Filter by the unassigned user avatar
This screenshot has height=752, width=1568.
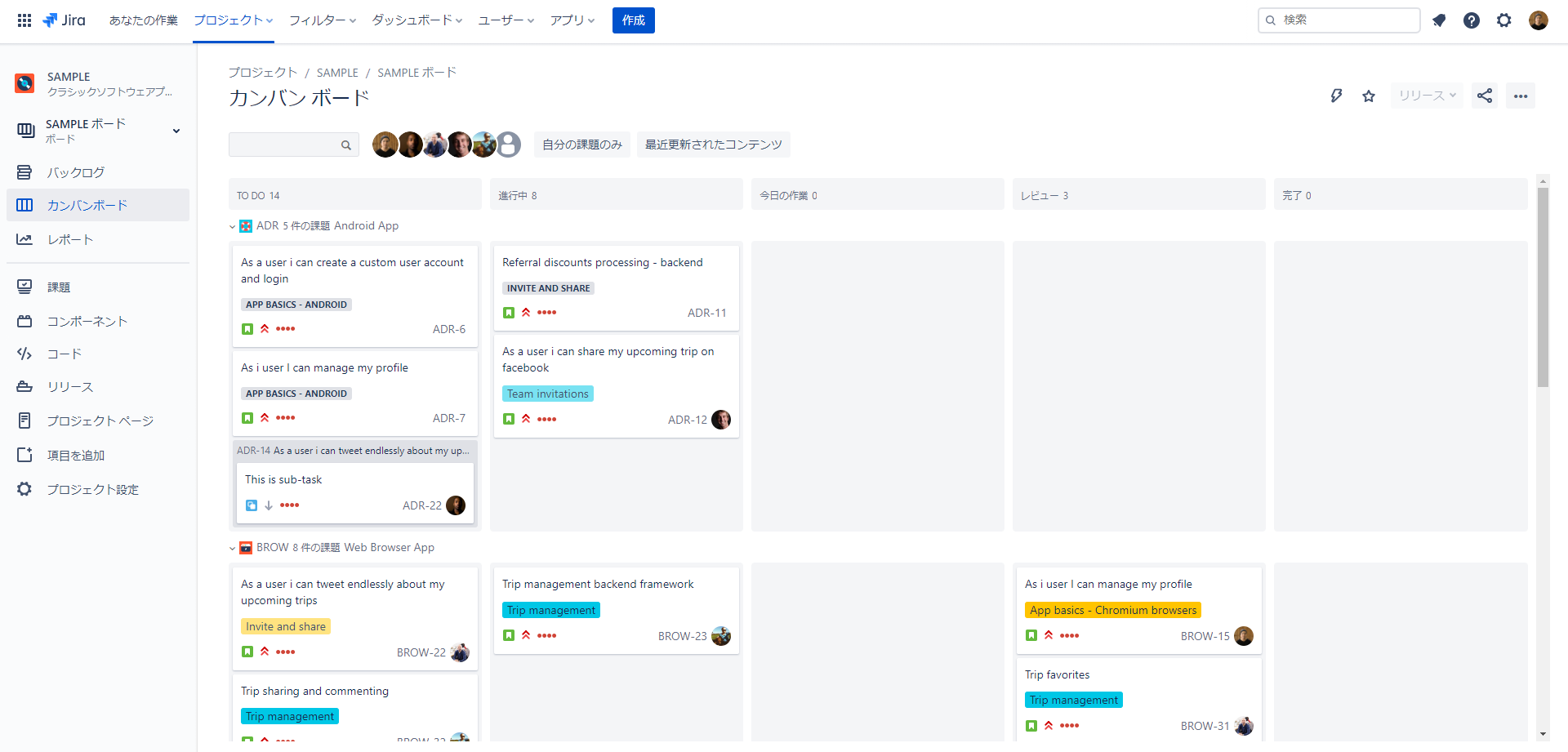pos(509,145)
